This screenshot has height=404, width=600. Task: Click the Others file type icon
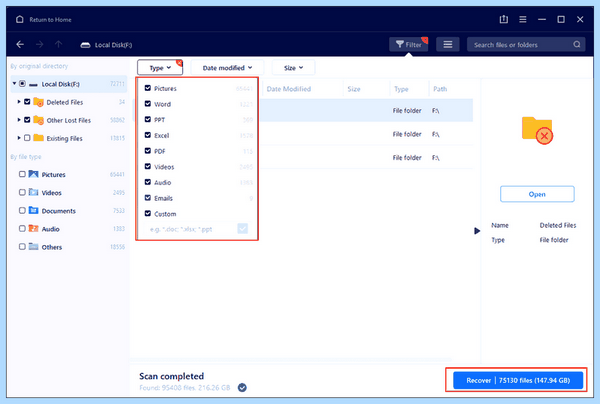coord(34,246)
